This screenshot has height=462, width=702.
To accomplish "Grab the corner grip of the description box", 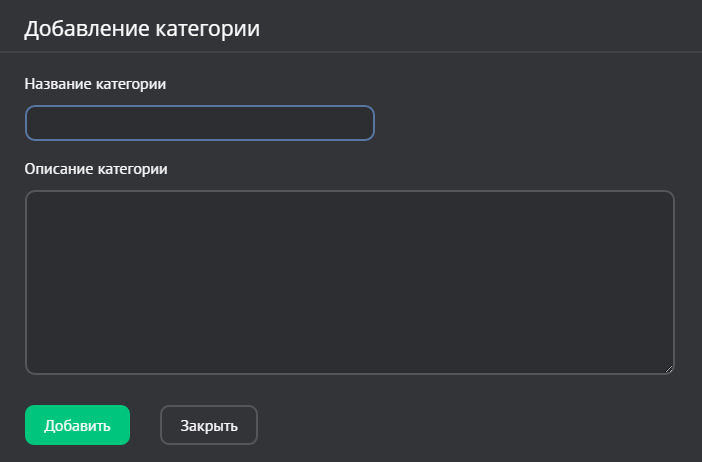I will click(x=668, y=368).
